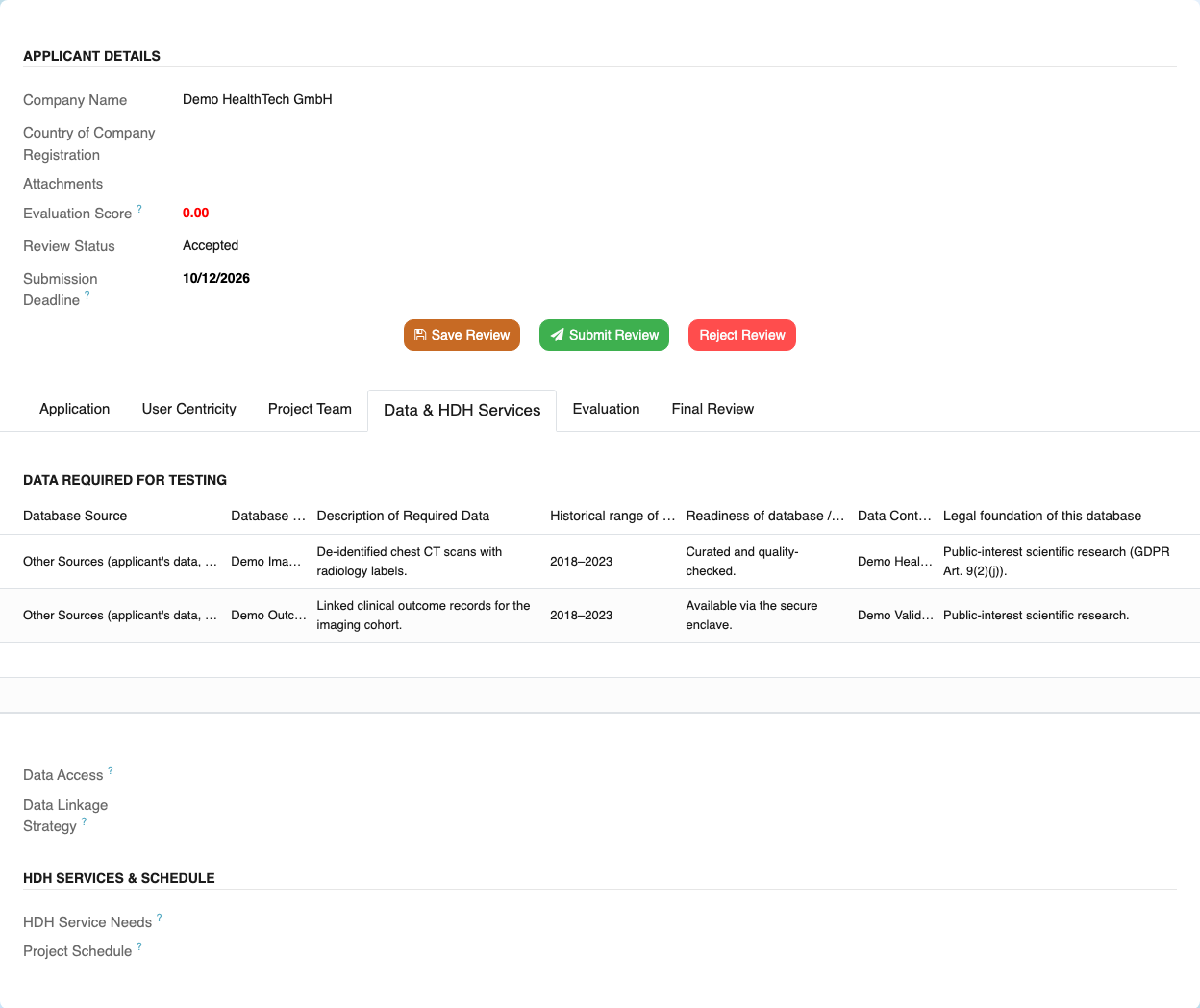Go to the Project Team tab
This screenshot has width=1200, height=1008.
point(310,409)
